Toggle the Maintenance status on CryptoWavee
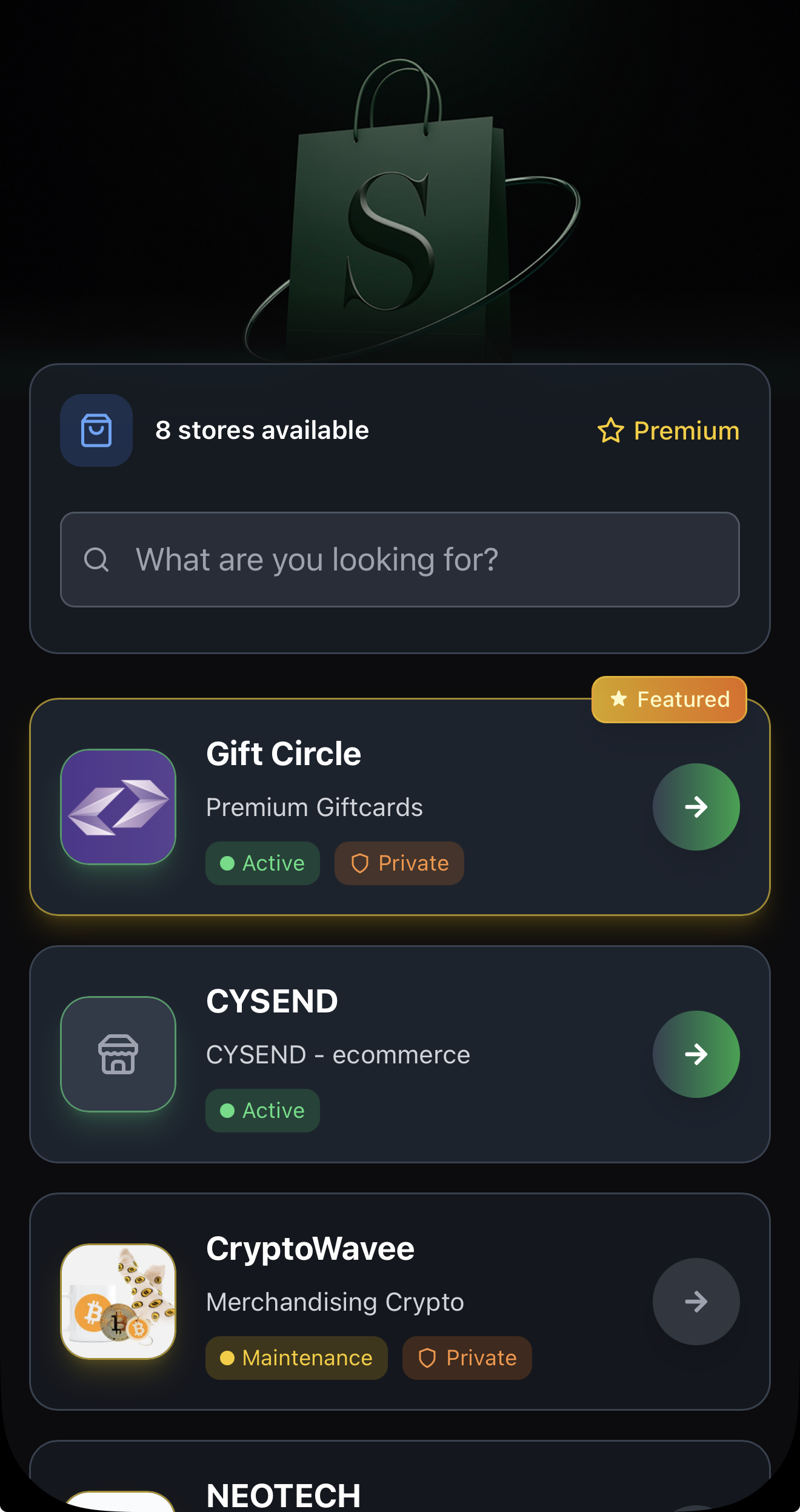The width and height of the screenshot is (800, 1512). 296,1358
